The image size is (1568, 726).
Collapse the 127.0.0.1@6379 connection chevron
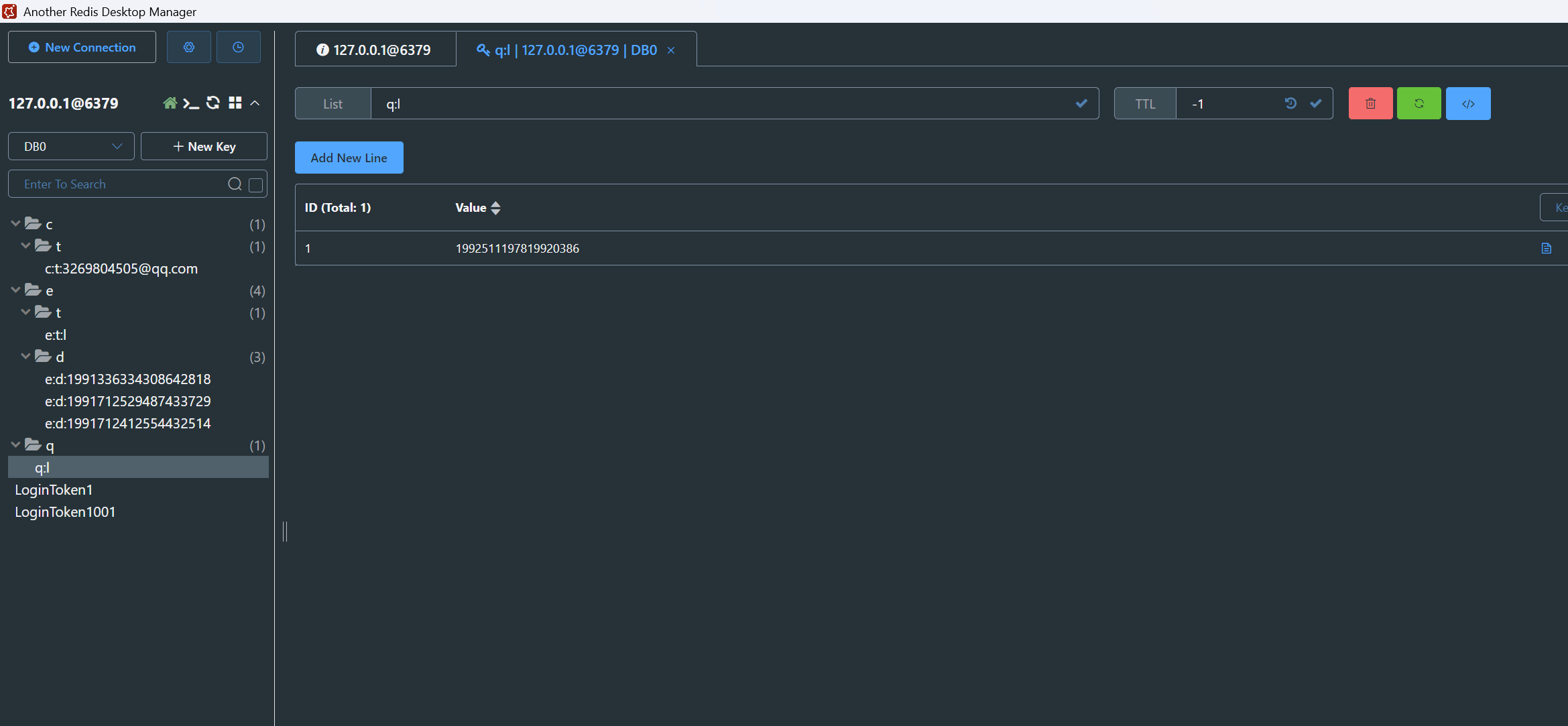[x=255, y=103]
